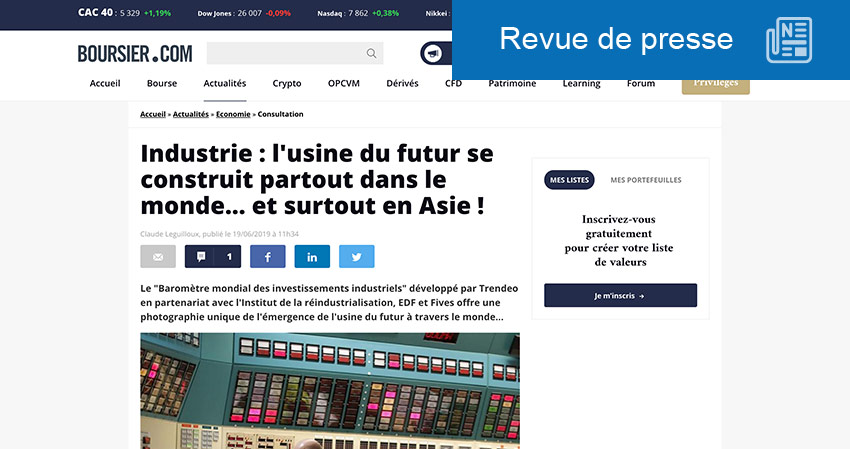The height and width of the screenshot is (449, 850).
Task: Open the Bourse menu item
Action: click(x=162, y=84)
